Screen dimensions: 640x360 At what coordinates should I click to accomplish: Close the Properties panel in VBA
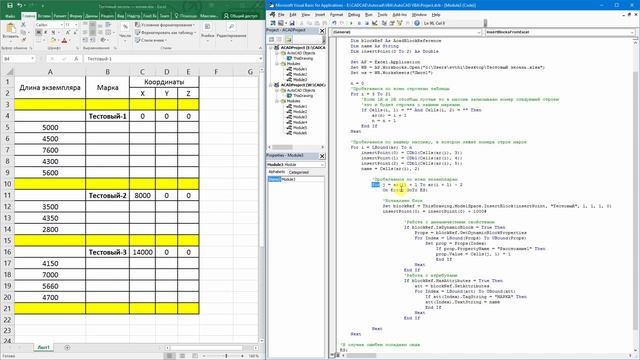click(x=322, y=156)
